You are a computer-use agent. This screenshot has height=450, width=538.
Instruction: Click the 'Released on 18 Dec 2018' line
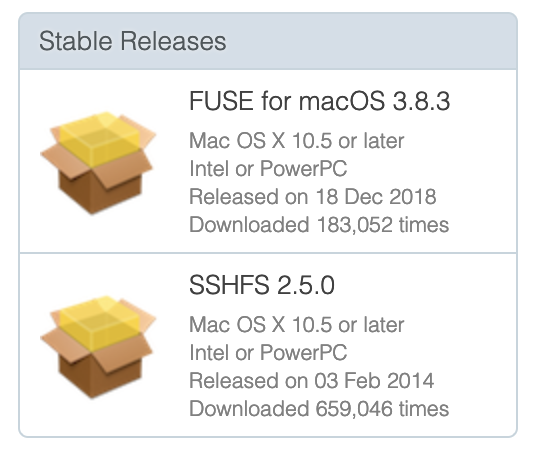point(313,197)
